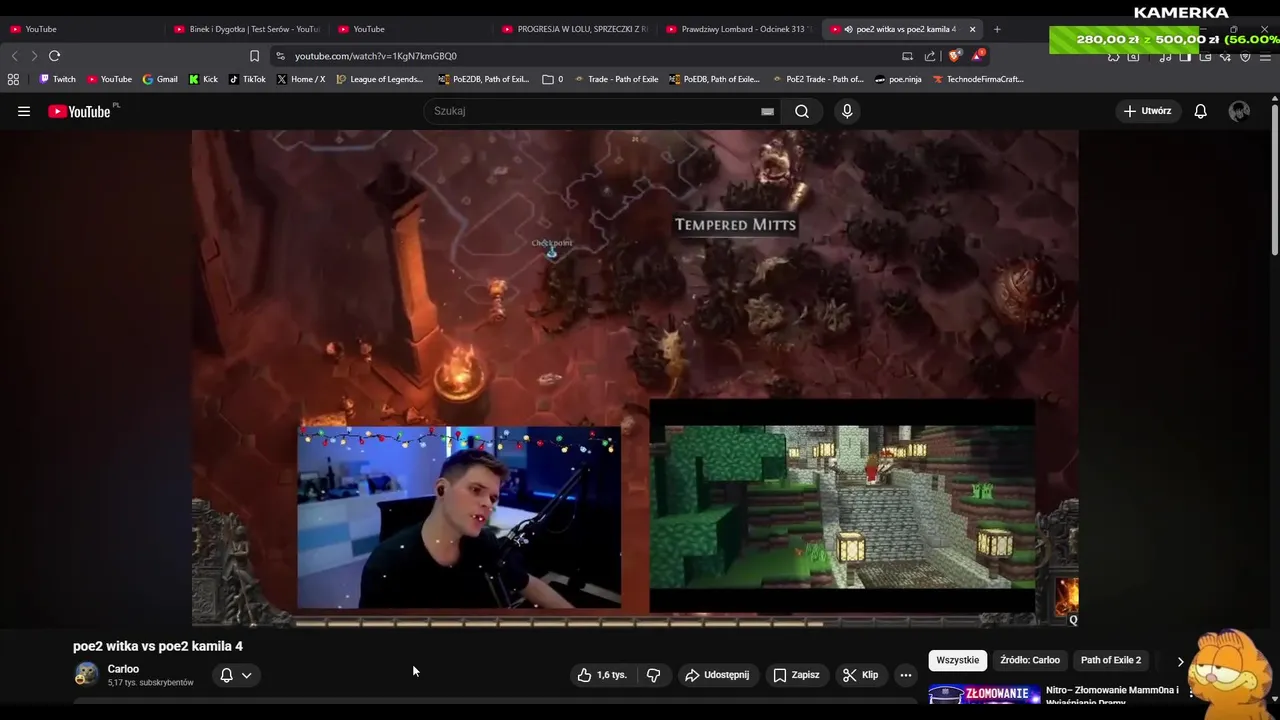
Task: Bookmark this page using bookmark icon
Action: 254,56
